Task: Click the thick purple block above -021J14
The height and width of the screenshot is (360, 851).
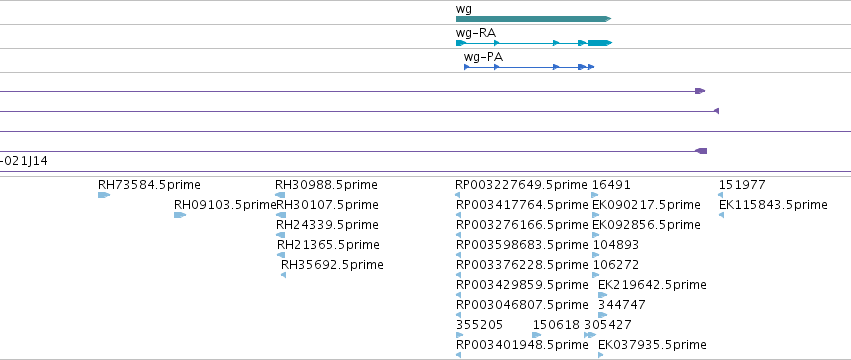Action: point(701,151)
